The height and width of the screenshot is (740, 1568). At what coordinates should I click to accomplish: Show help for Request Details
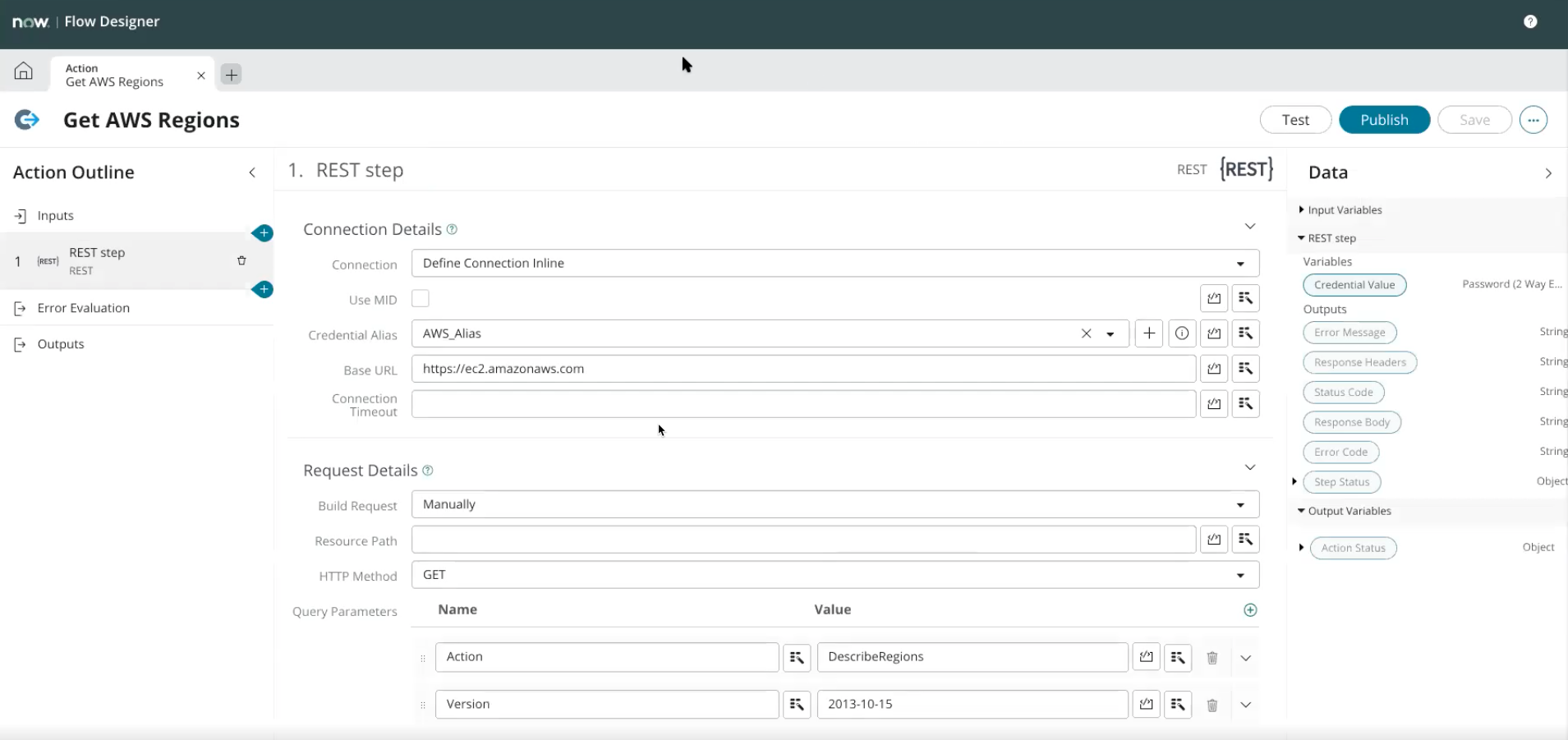(428, 471)
